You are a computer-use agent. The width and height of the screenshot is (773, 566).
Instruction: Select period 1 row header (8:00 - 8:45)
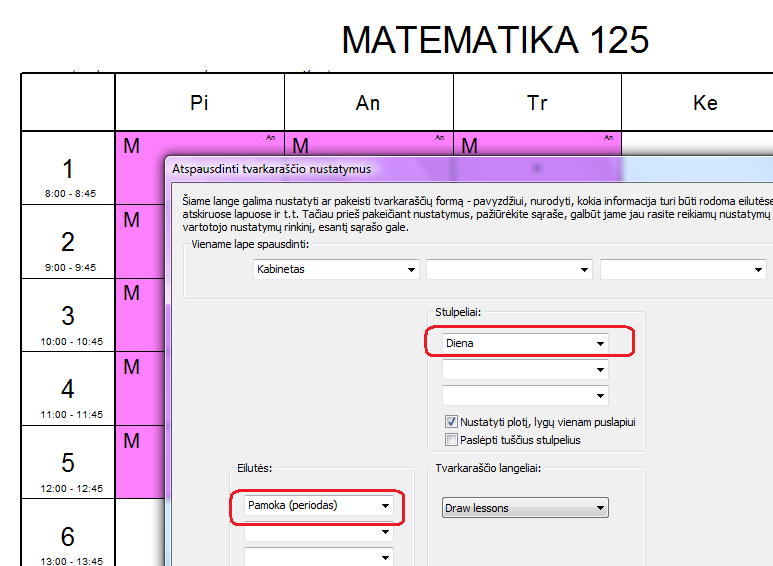68,176
